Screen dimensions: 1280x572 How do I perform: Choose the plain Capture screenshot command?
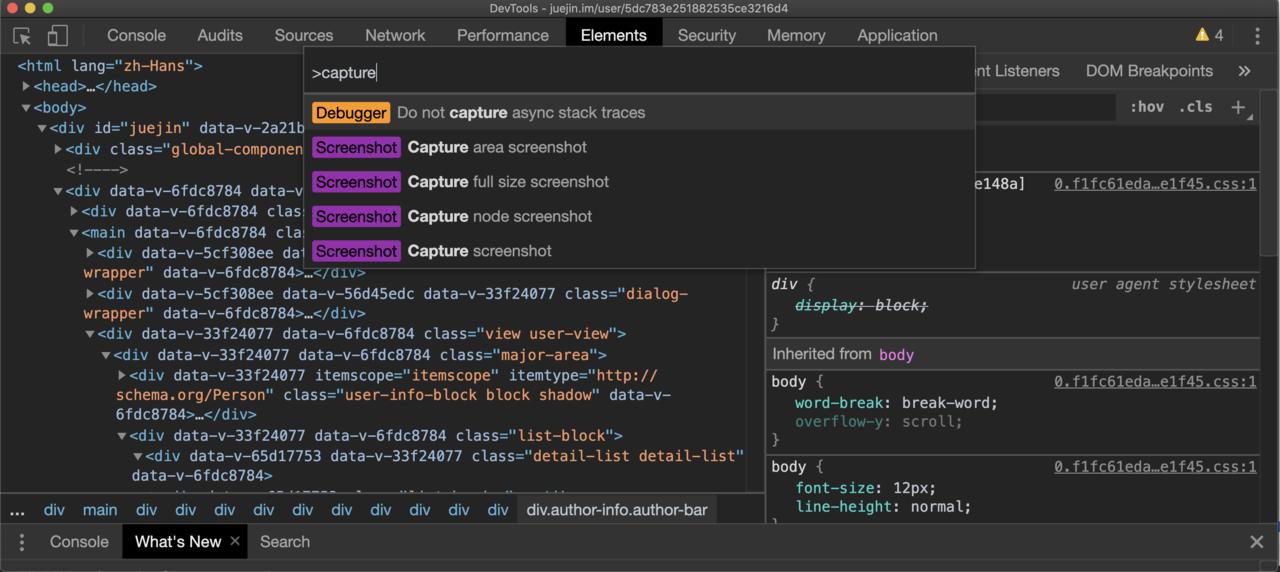(x=639, y=251)
